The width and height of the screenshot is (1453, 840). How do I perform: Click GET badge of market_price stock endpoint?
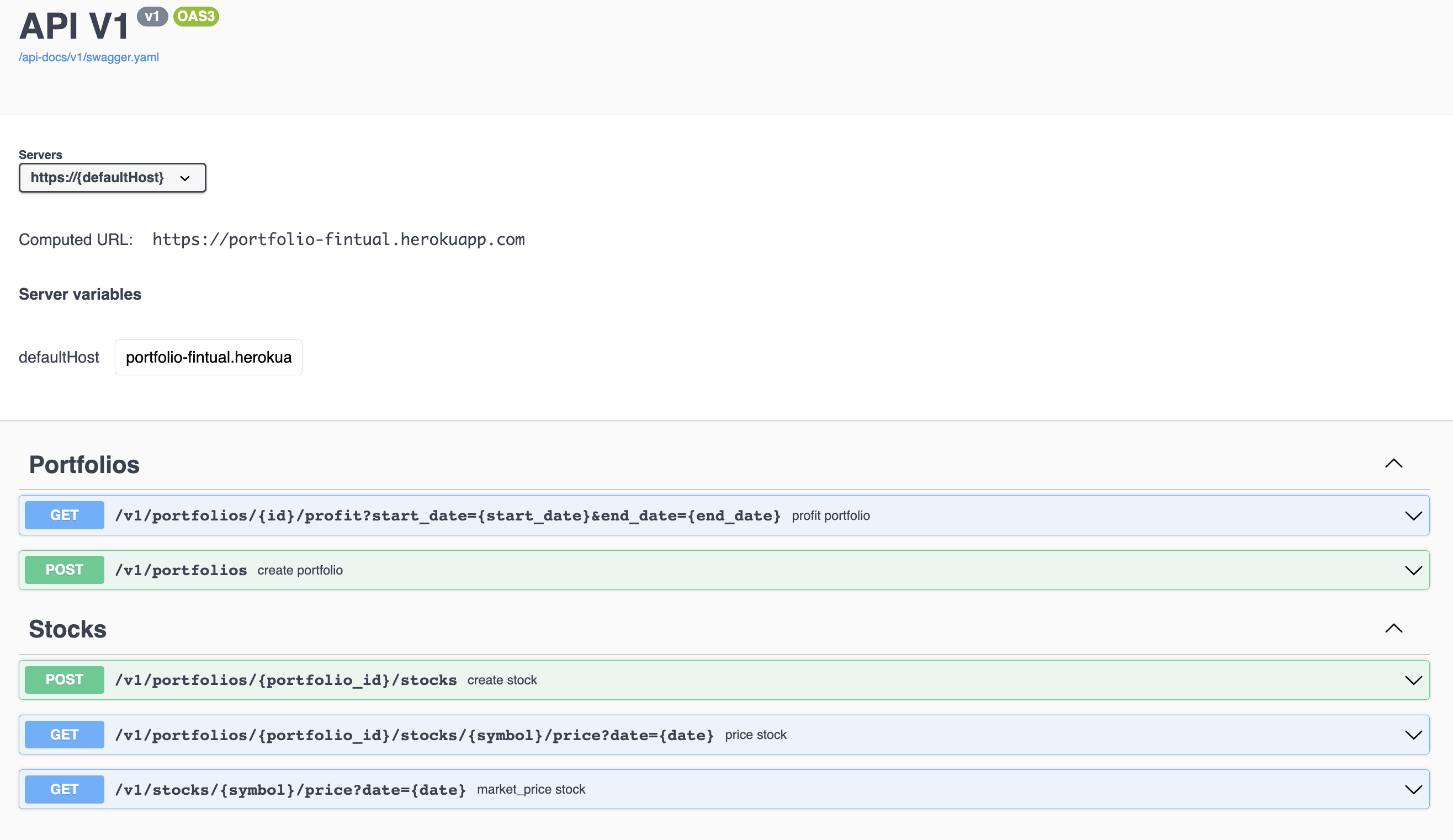tap(65, 789)
